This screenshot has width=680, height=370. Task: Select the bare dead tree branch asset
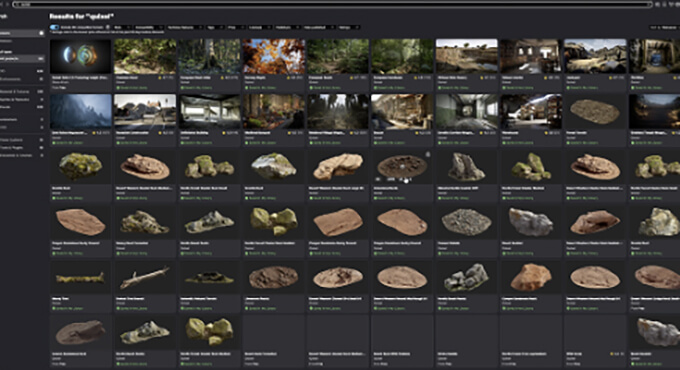(x=145, y=277)
